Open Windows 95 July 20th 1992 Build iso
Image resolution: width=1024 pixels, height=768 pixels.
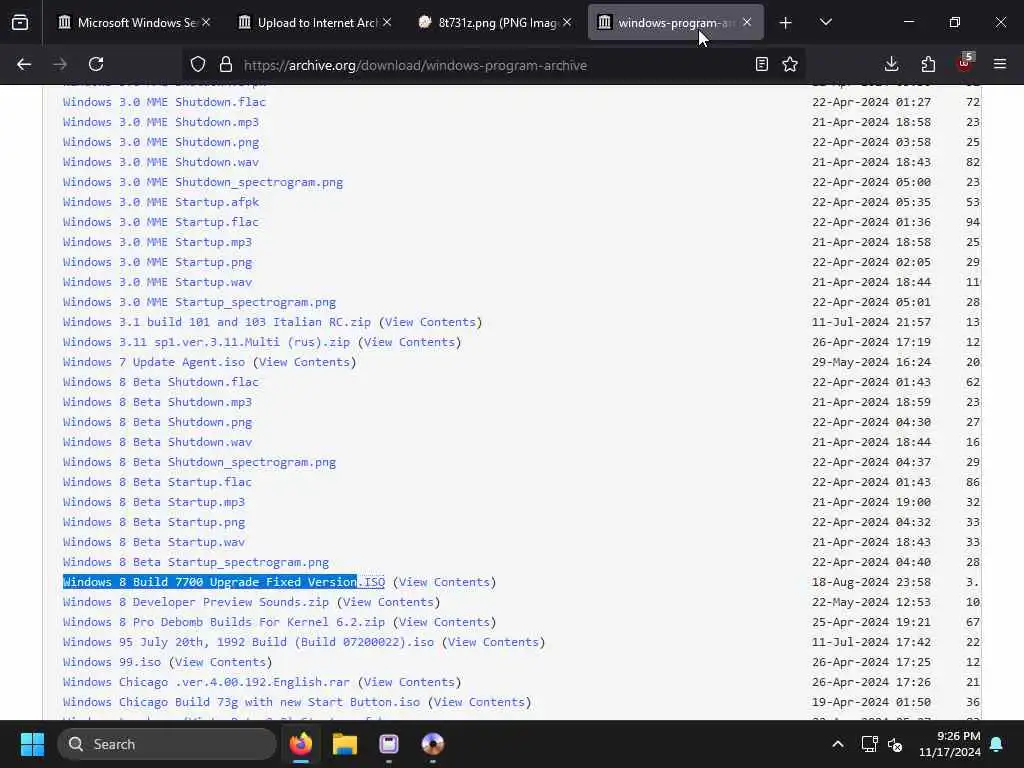[x=248, y=642]
